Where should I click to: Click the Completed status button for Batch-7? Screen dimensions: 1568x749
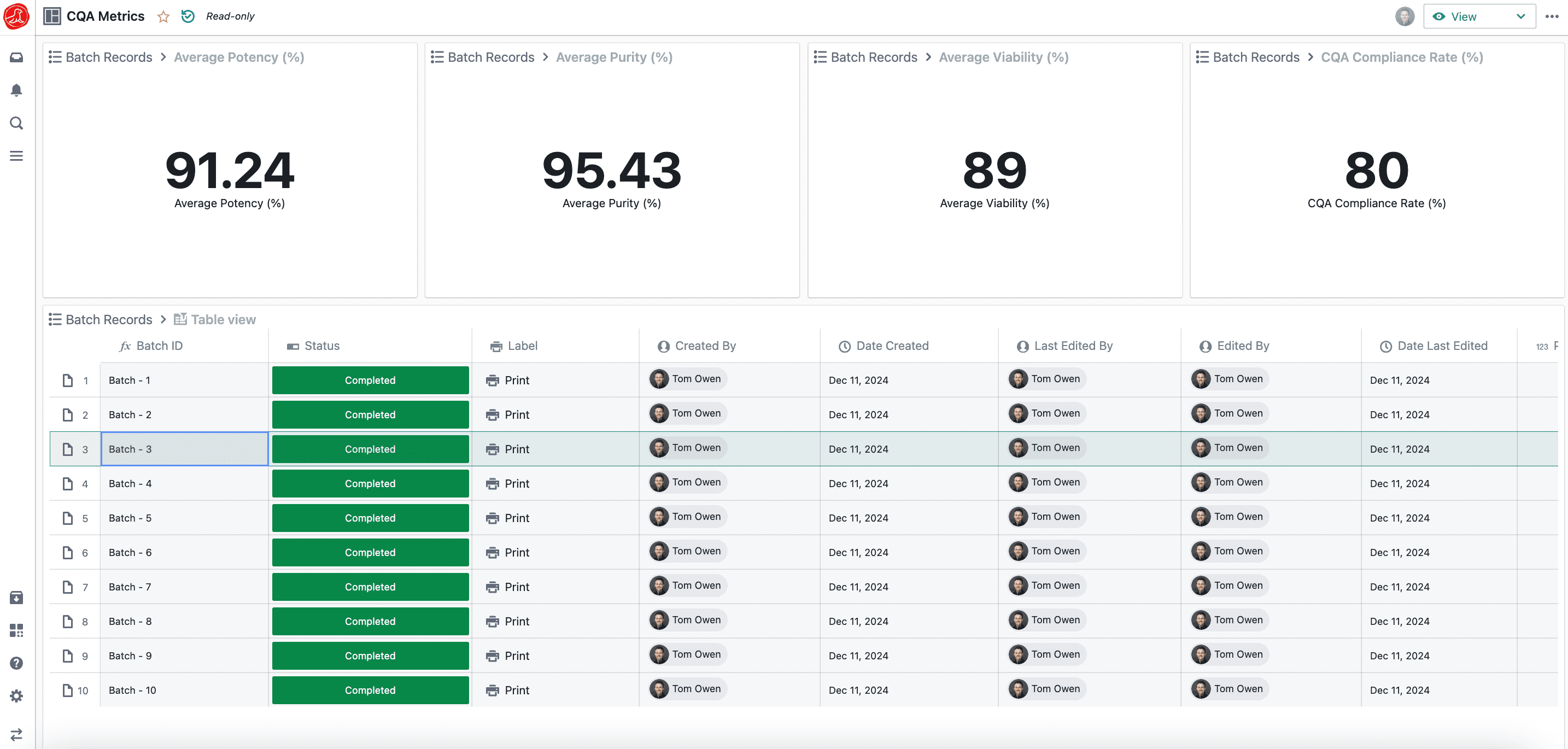tap(370, 587)
